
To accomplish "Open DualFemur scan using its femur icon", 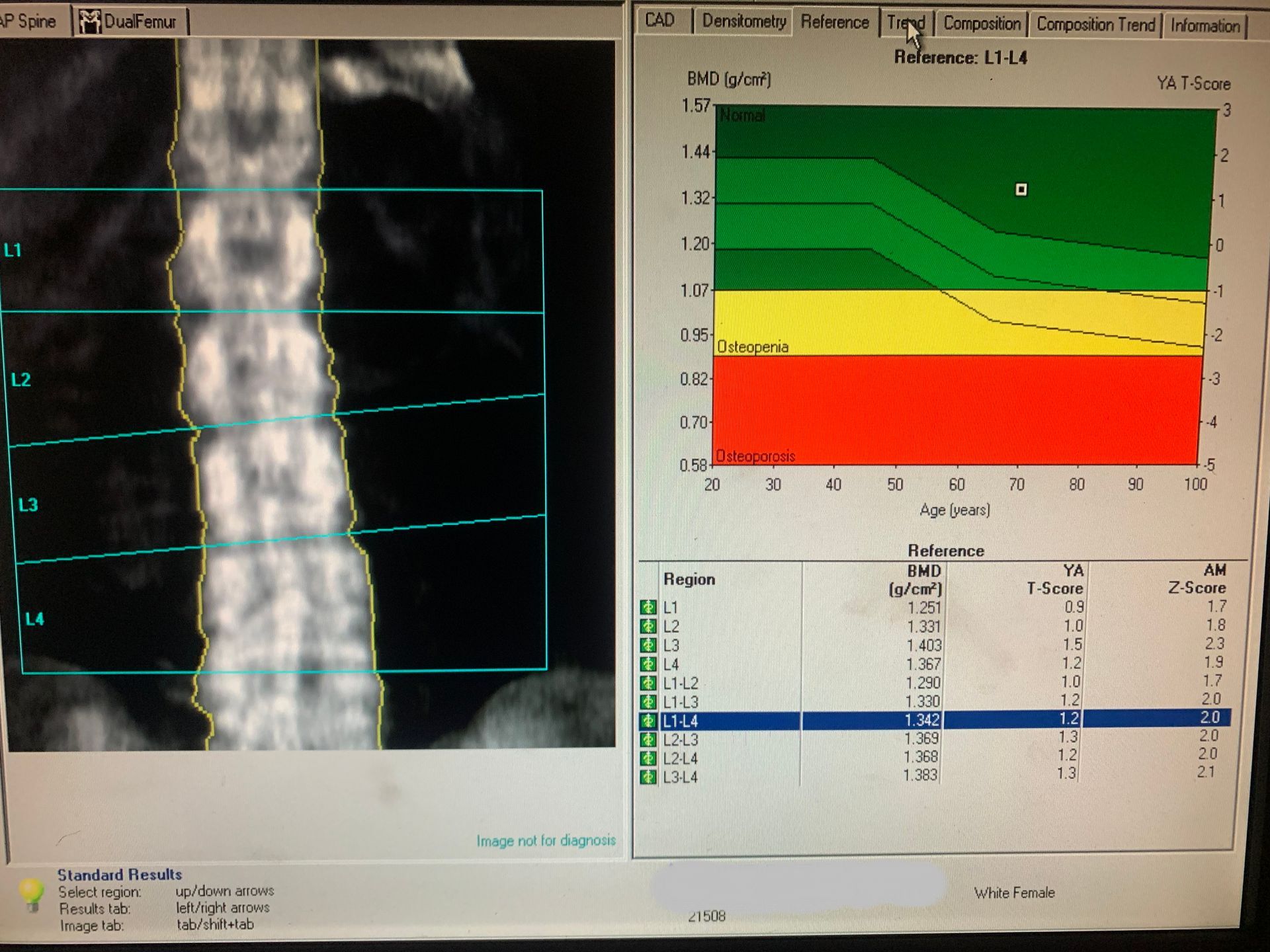I will point(89,20).
